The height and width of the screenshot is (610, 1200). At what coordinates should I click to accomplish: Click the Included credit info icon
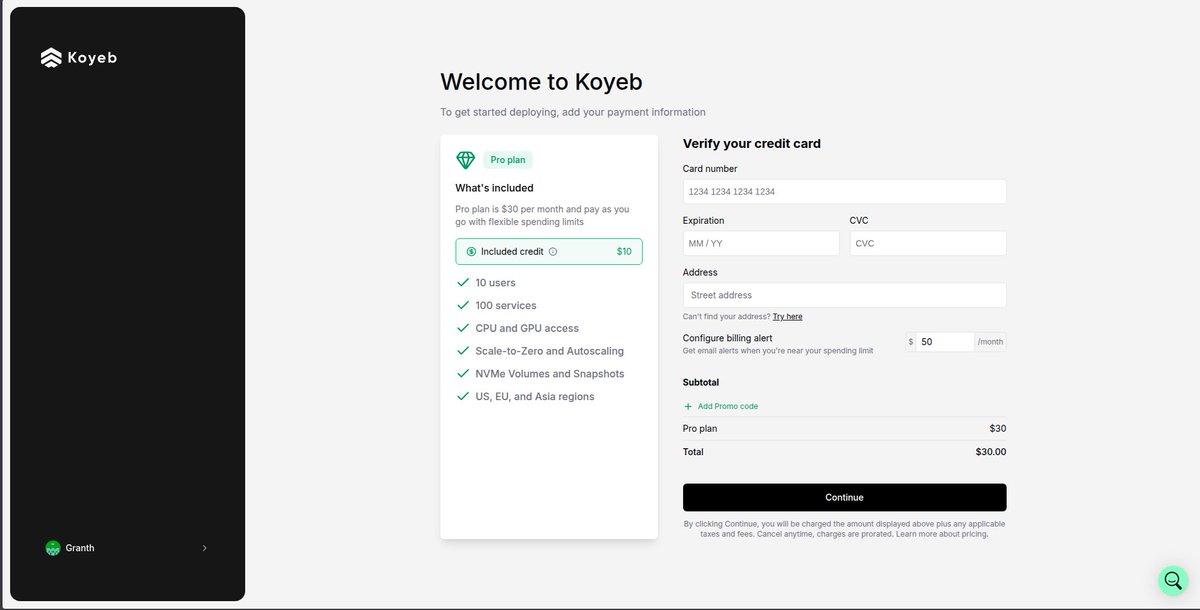pyautogui.click(x=553, y=252)
